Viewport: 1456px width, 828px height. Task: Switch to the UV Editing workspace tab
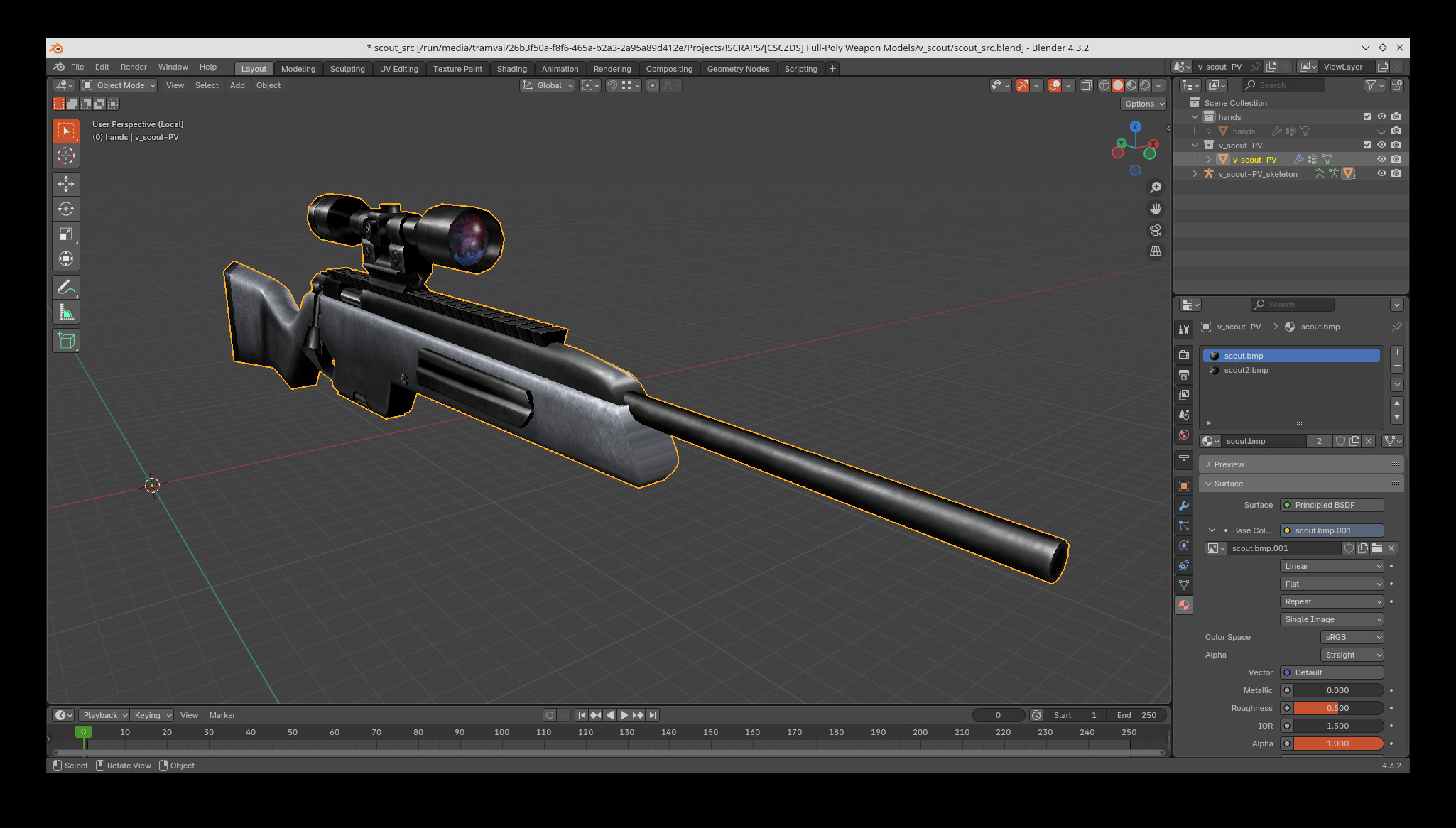coord(398,69)
